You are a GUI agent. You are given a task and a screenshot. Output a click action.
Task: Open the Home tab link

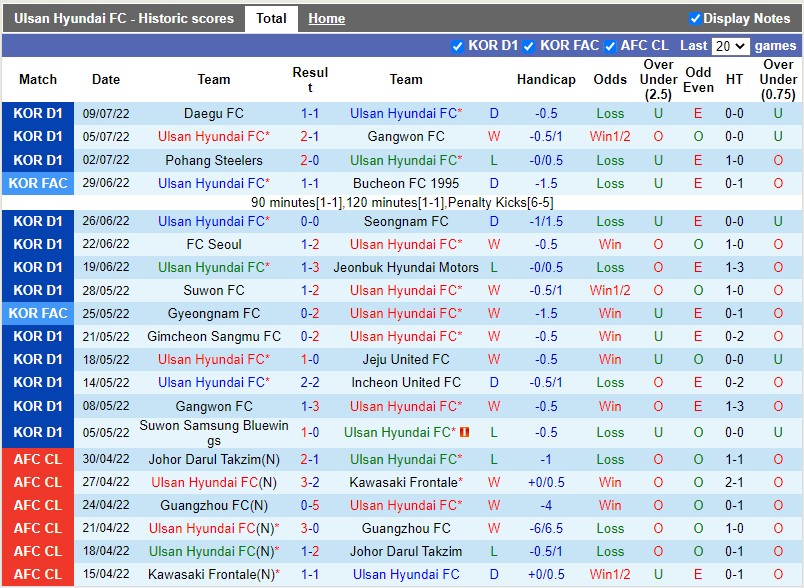(x=327, y=19)
